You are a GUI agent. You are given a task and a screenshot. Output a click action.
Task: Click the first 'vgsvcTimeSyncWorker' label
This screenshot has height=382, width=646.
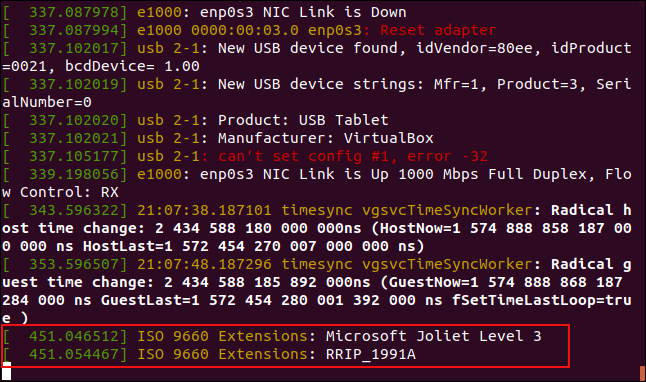click(x=447, y=210)
